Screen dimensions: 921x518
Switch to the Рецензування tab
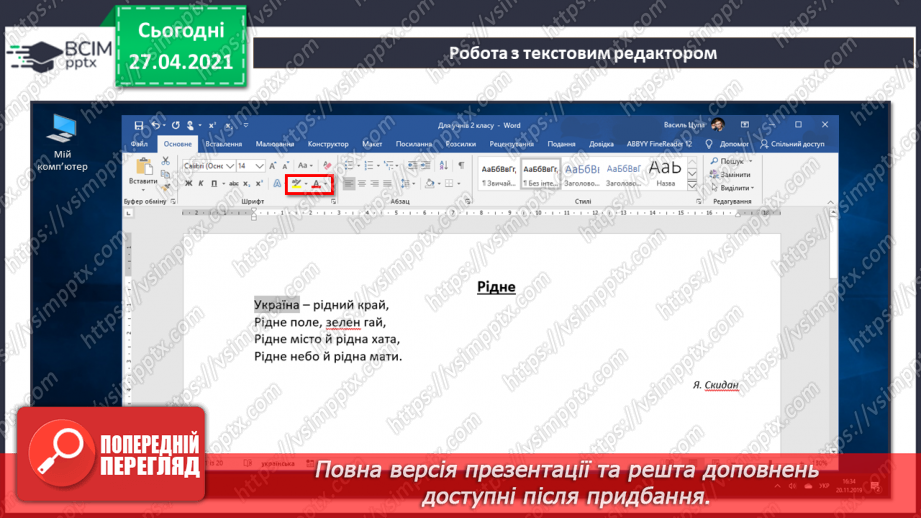tap(511, 144)
